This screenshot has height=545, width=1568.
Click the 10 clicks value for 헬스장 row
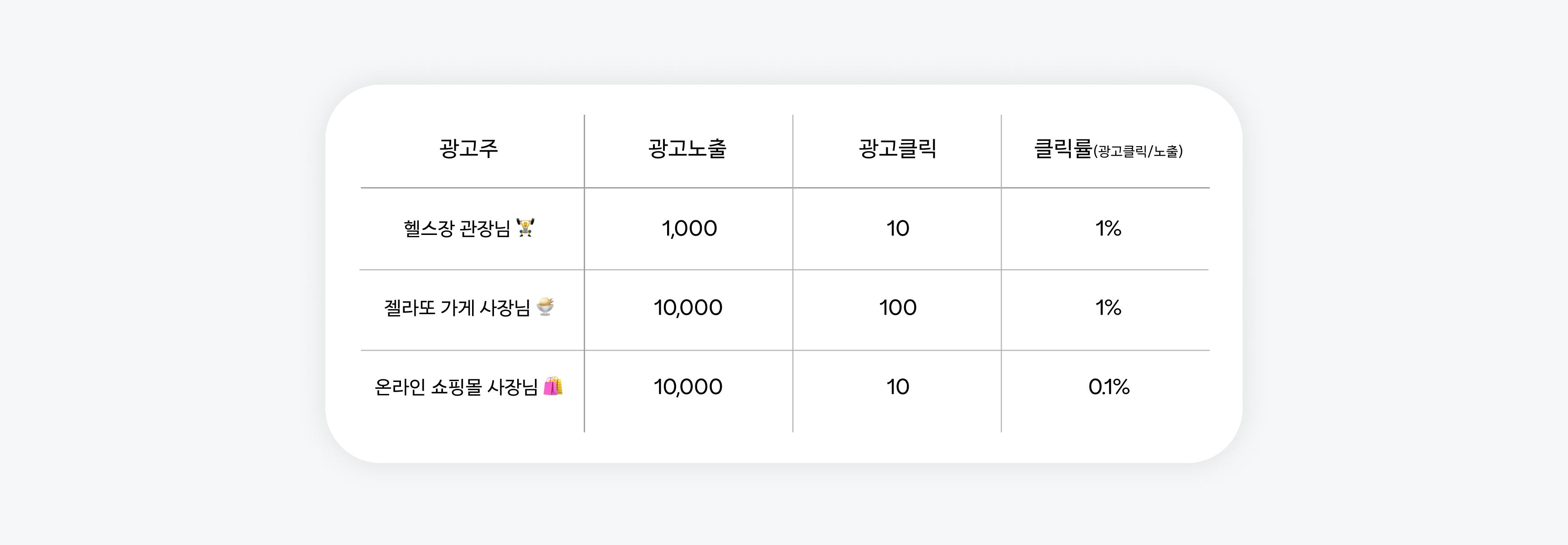pyautogui.click(x=898, y=229)
